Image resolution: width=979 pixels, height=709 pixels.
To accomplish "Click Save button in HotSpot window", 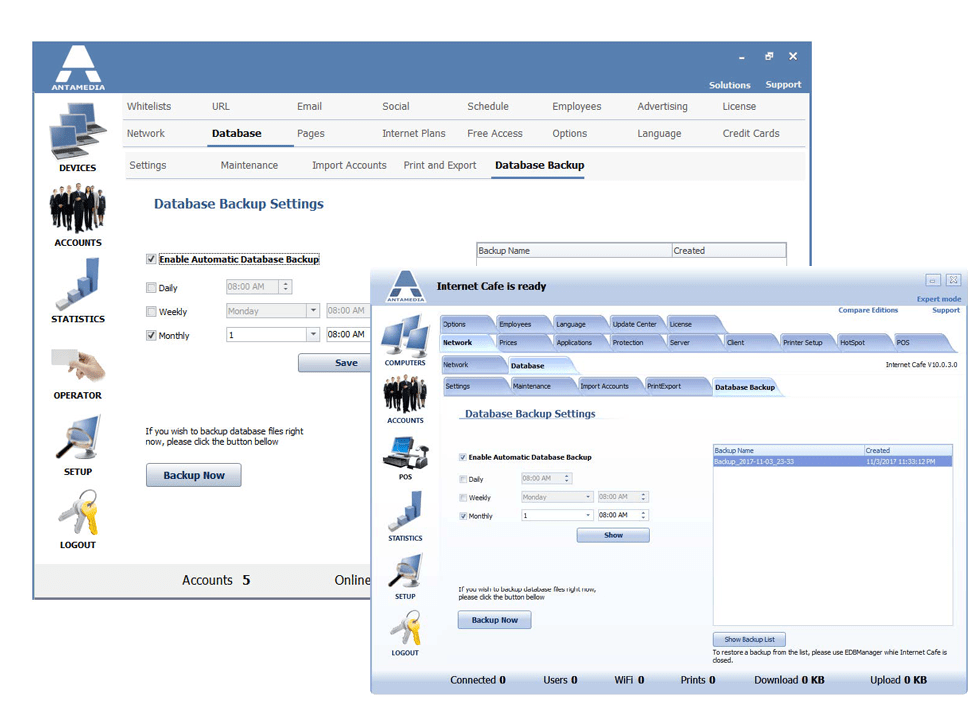I will coord(336,363).
